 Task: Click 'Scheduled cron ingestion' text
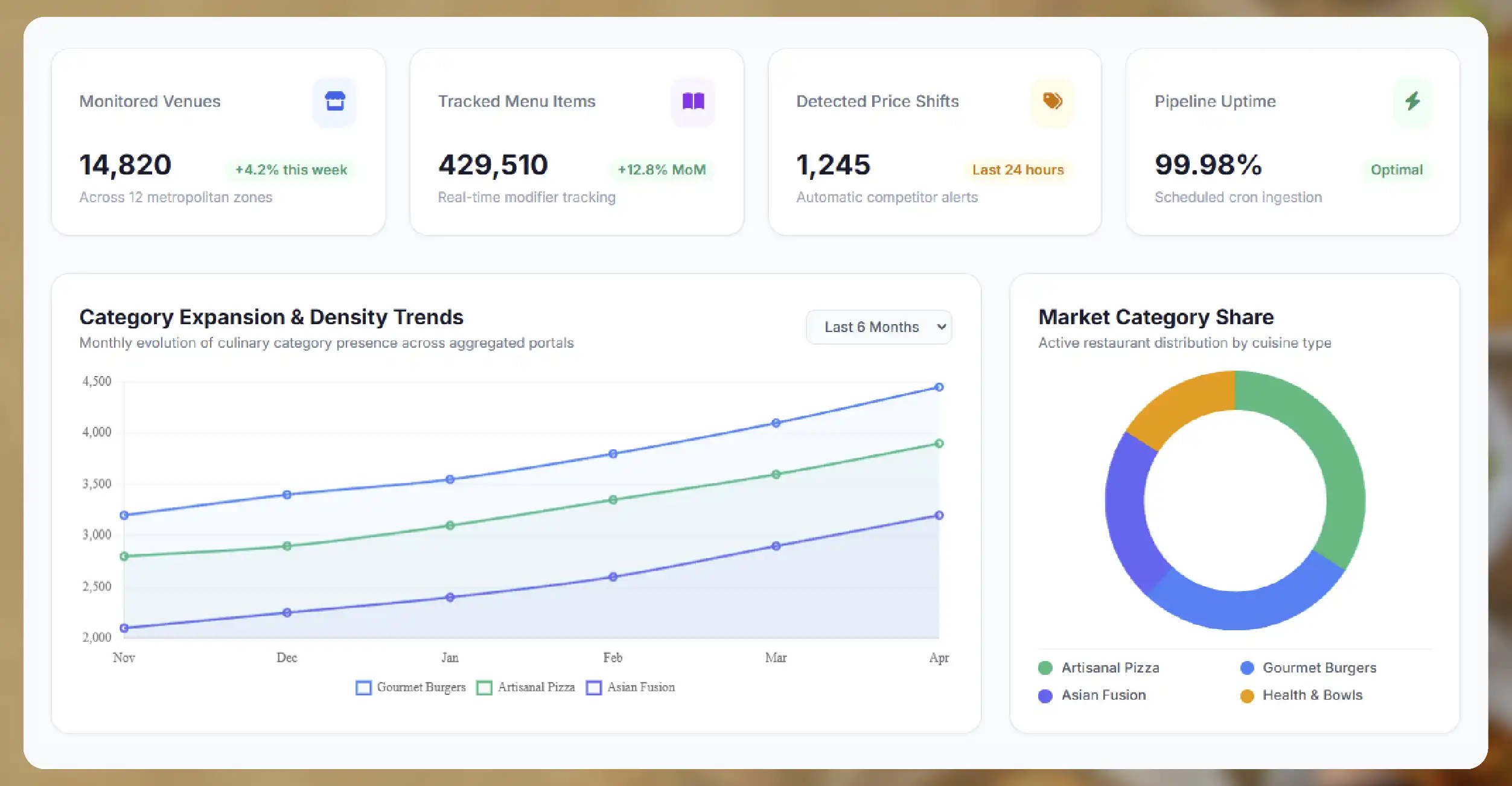[1238, 197]
